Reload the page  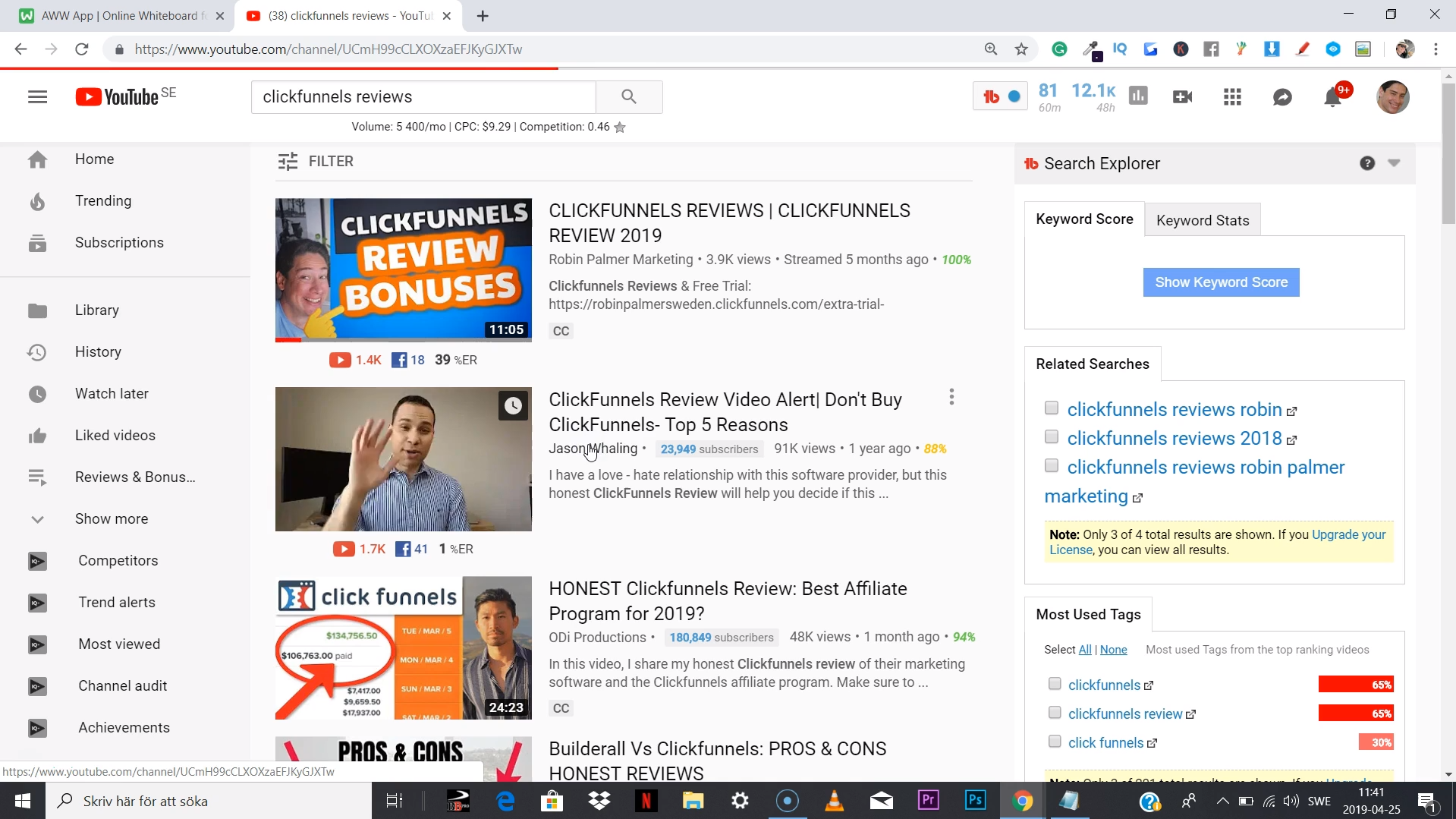[82, 49]
